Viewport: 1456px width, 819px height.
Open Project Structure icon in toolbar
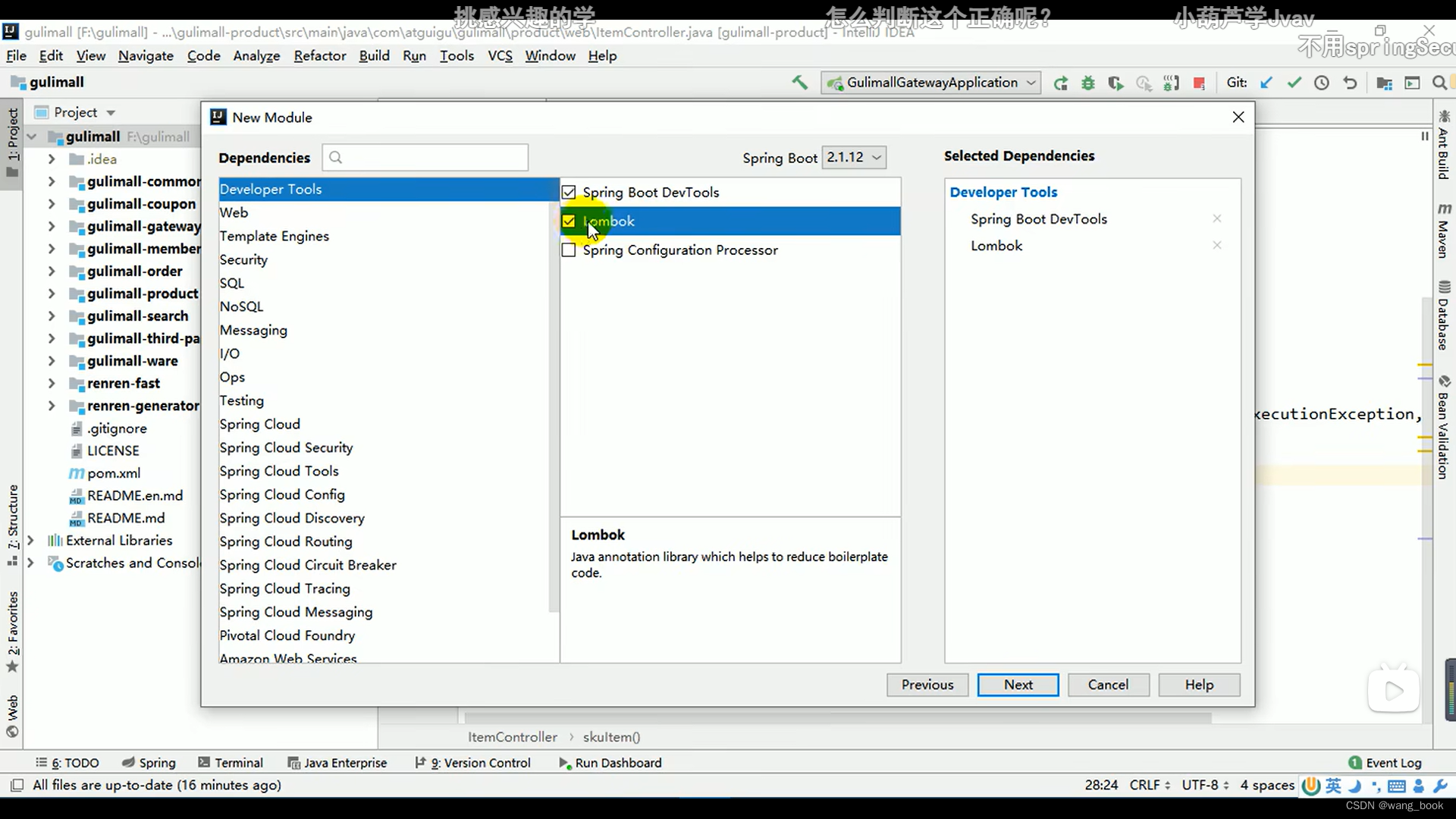pos(1384,83)
